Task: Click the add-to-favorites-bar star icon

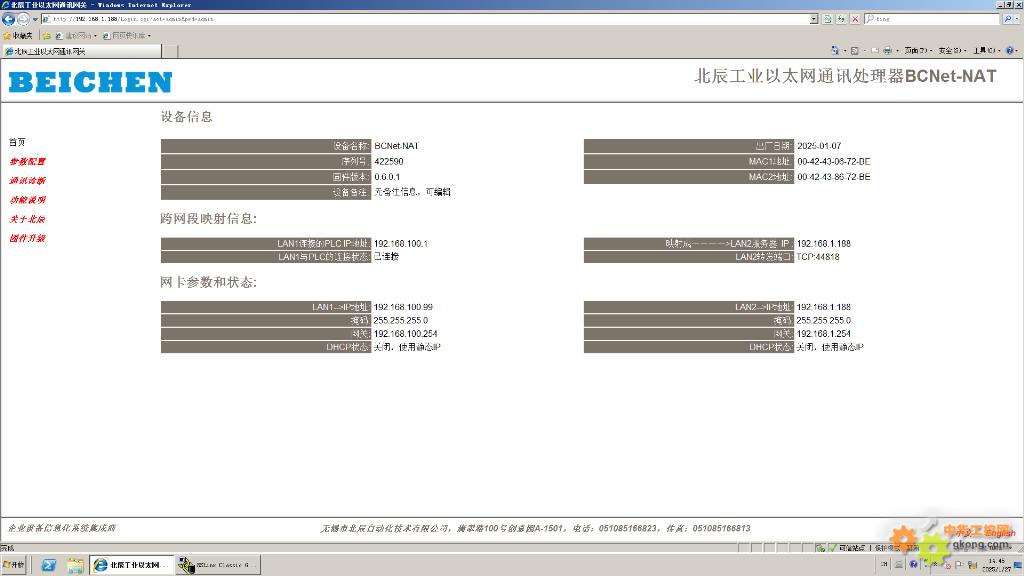Action: tap(47, 35)
